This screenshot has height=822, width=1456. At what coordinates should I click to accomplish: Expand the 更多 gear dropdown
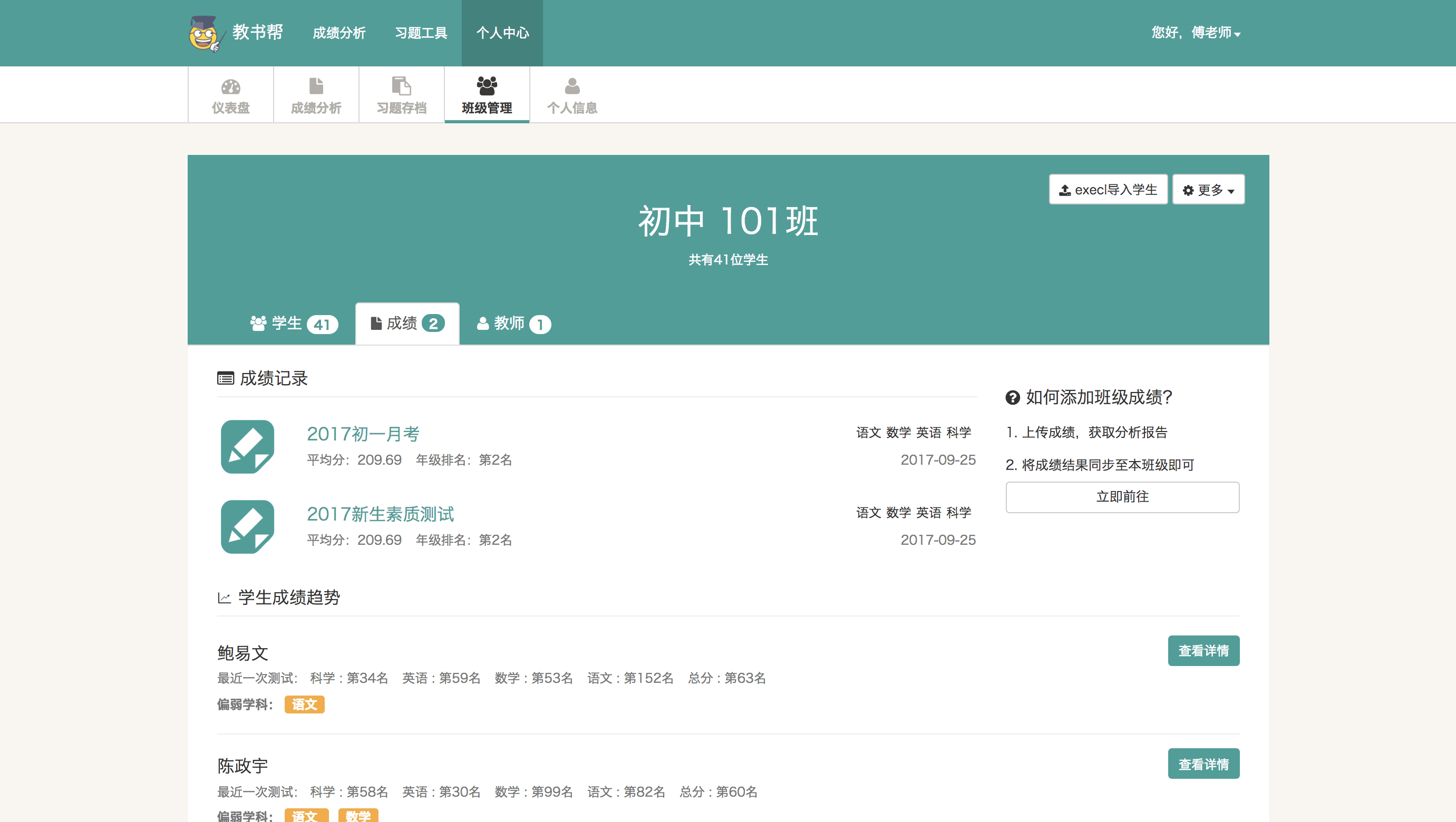(x=1208, y=190)
